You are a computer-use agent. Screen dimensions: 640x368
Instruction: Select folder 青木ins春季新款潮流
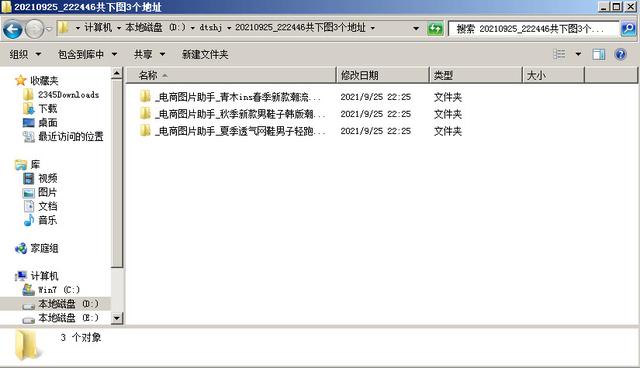pyautogui.click(x=238, y=97)
